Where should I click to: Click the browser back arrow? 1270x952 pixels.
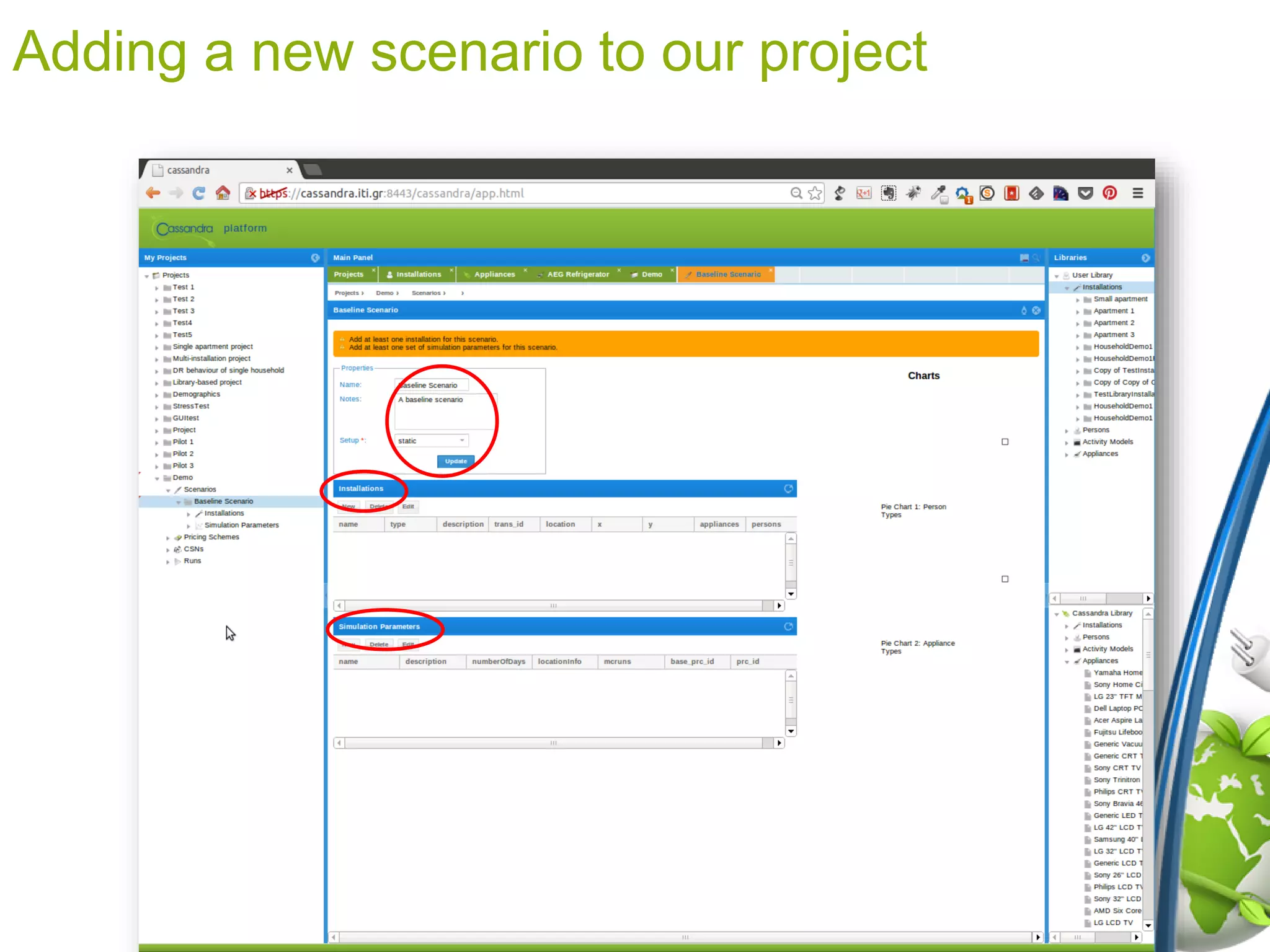(x=153, y=193)
